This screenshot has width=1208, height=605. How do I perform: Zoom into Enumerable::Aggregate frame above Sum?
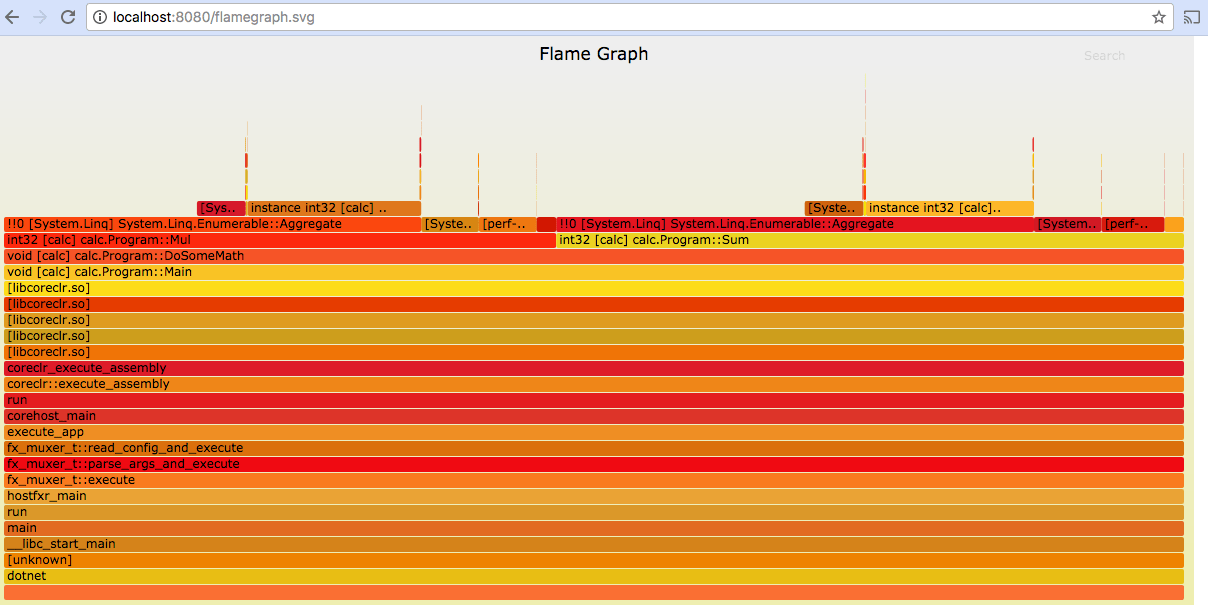[x=795, y=224]
